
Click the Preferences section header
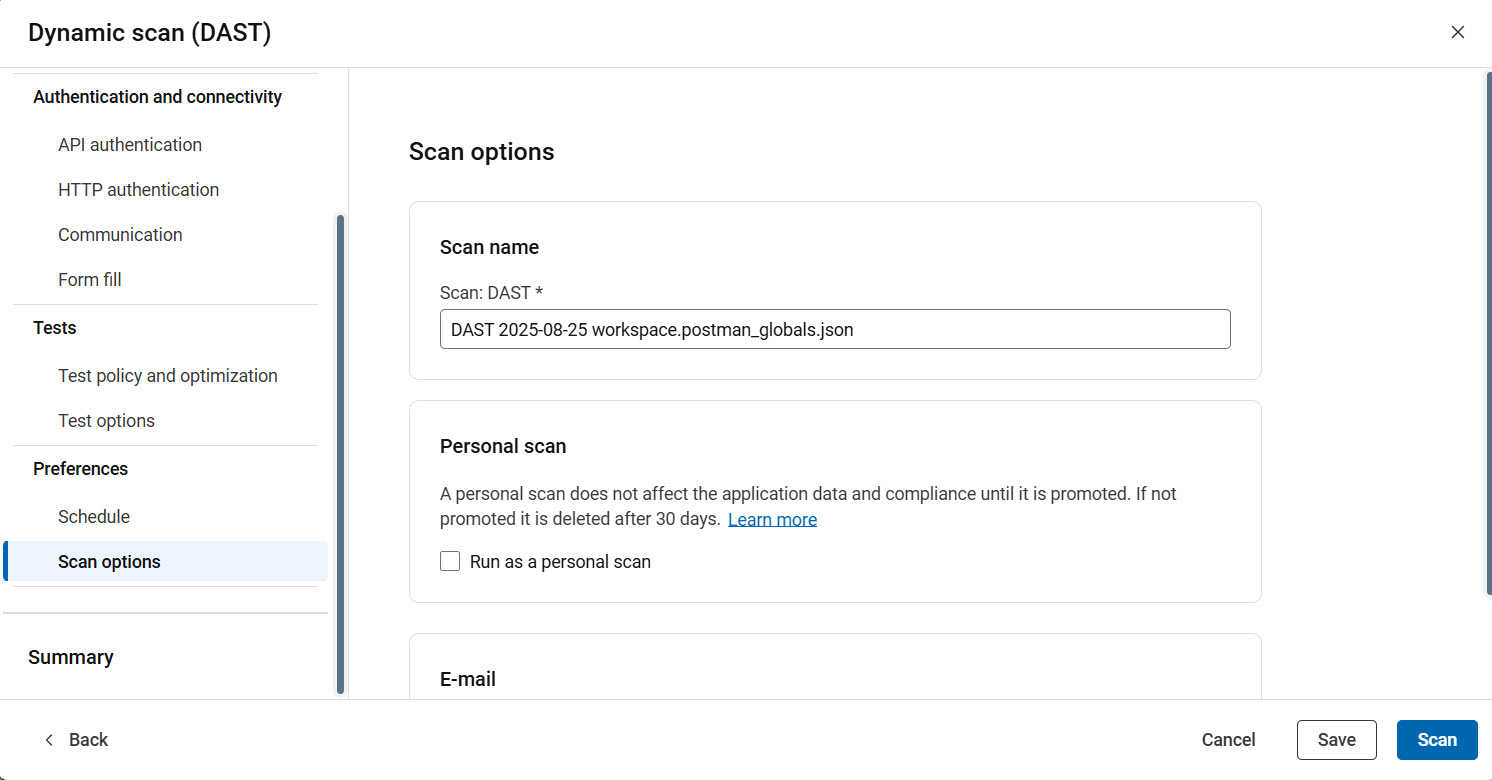click(80, 468)
